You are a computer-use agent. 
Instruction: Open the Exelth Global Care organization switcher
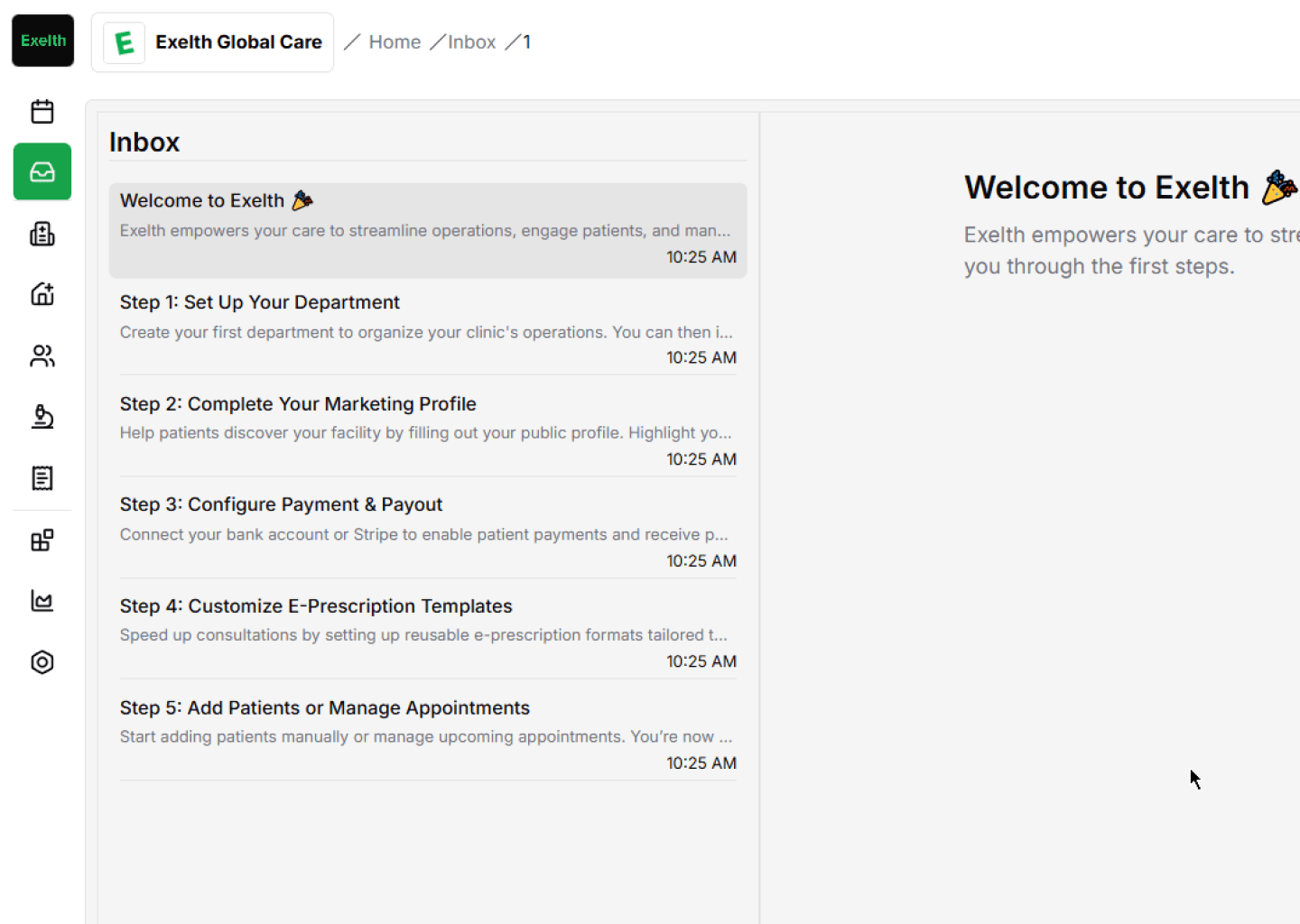[x=213, y=42]
